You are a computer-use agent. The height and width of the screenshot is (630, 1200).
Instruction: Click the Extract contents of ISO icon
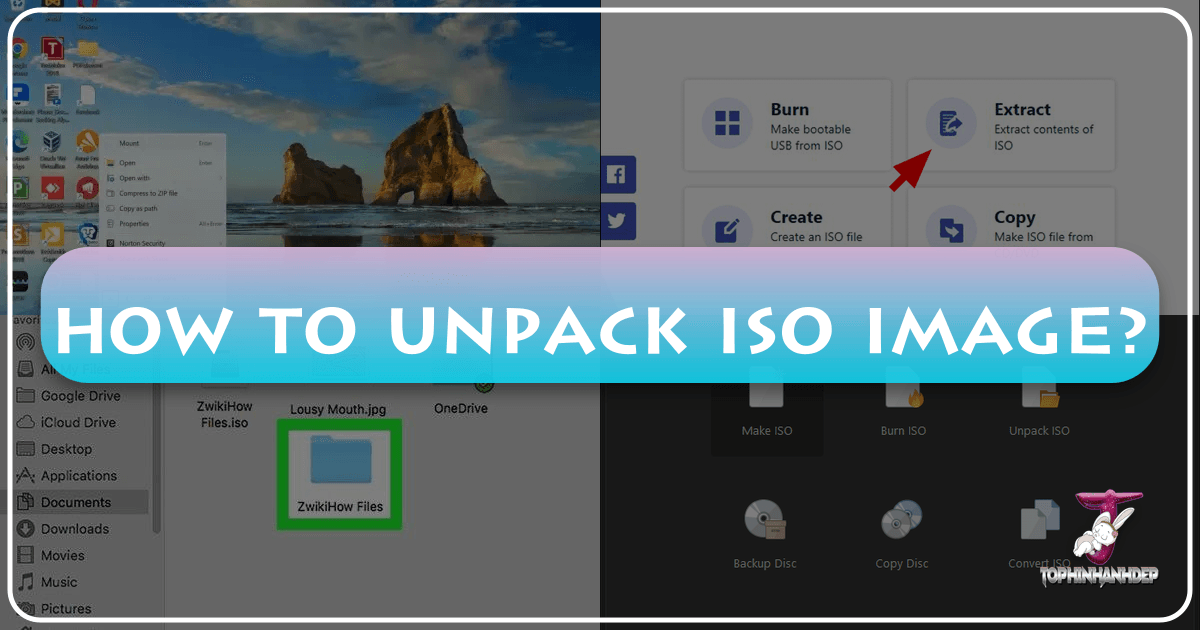point(950,121)
